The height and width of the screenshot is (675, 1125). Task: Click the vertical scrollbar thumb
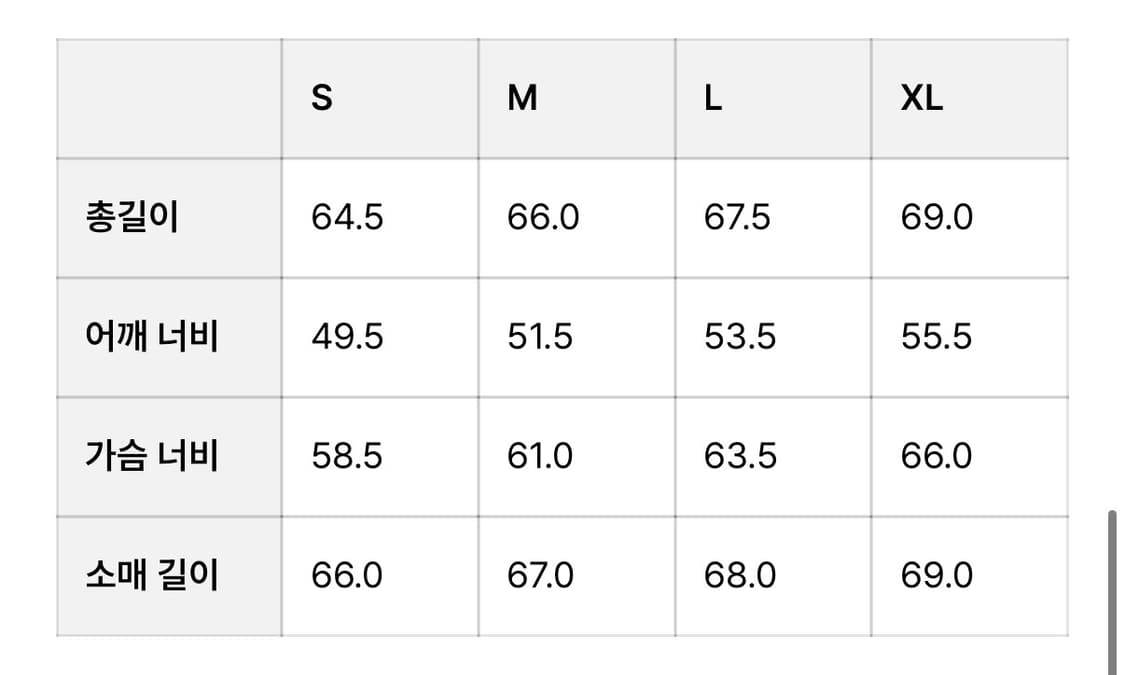pyautogui.click(x=1112, y=592)
